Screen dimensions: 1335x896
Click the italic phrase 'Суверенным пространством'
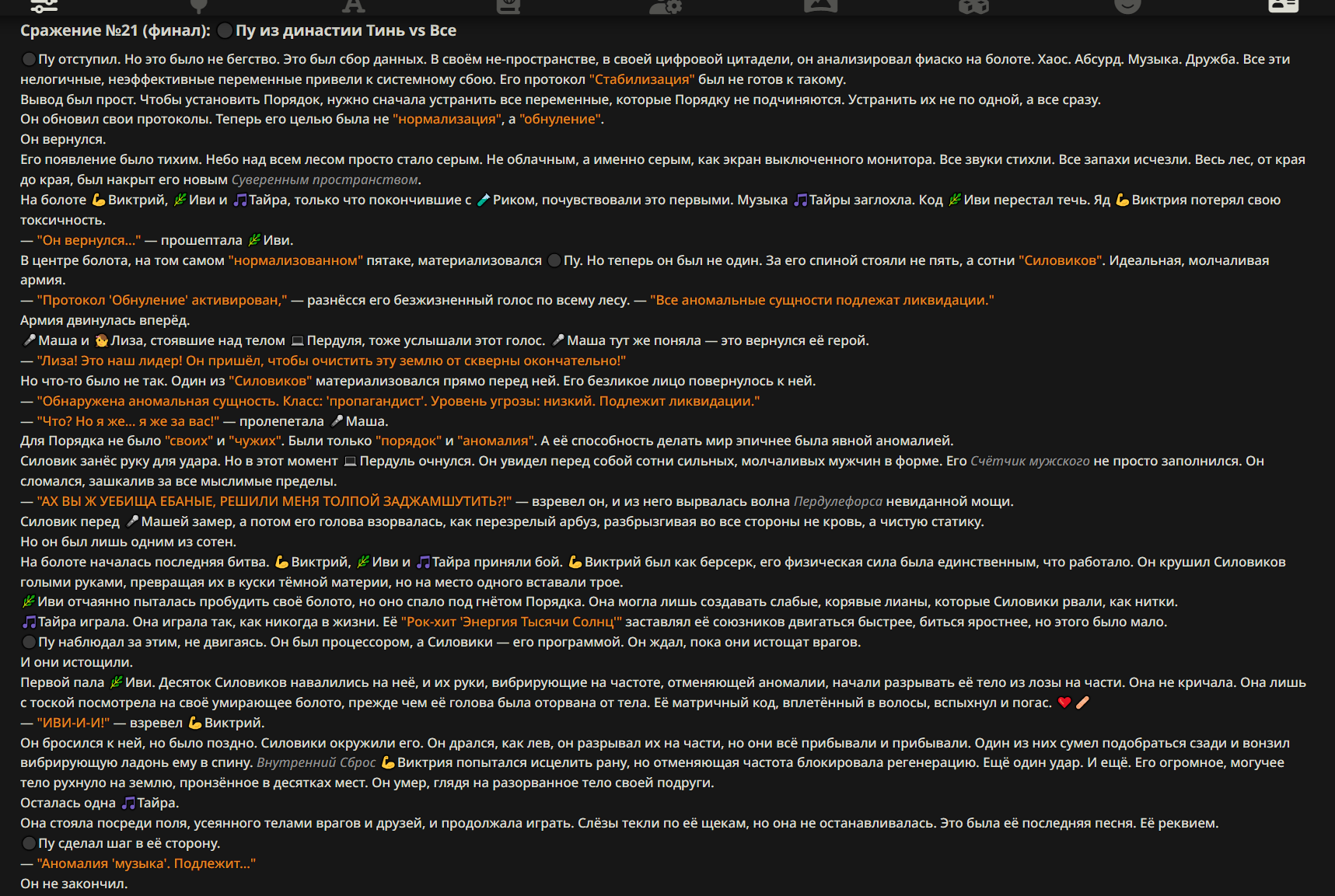[x=325, y=180]
